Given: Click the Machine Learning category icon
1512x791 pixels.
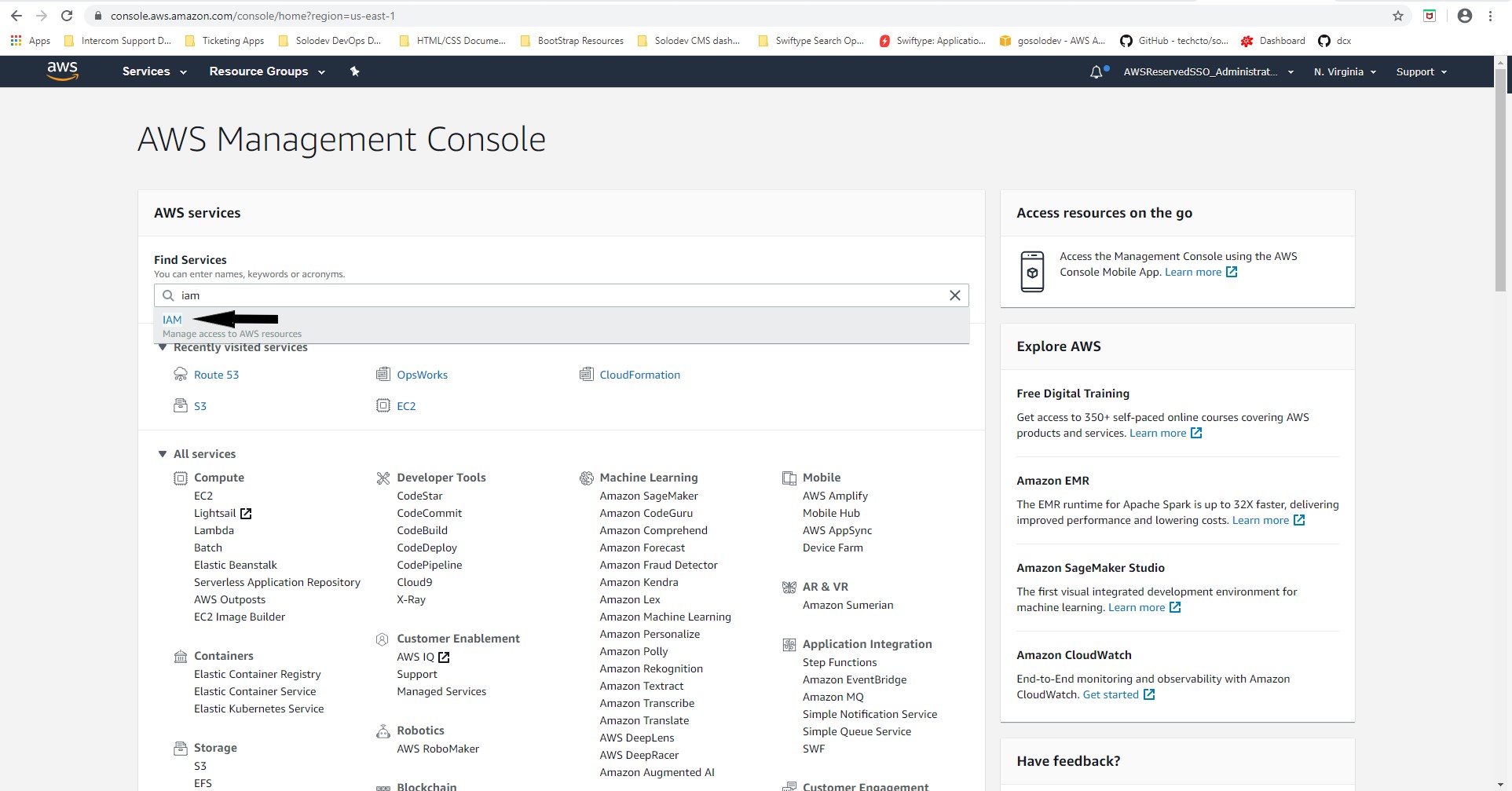Looking at the screenshot, I should click(x=586, y=478).
